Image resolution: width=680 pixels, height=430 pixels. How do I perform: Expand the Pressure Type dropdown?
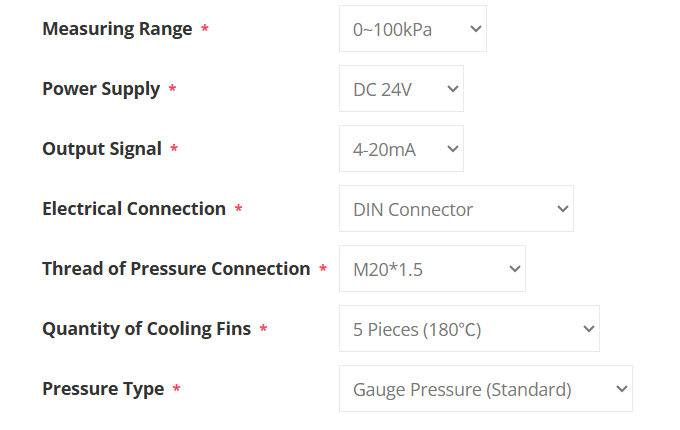tap(485, 389)
